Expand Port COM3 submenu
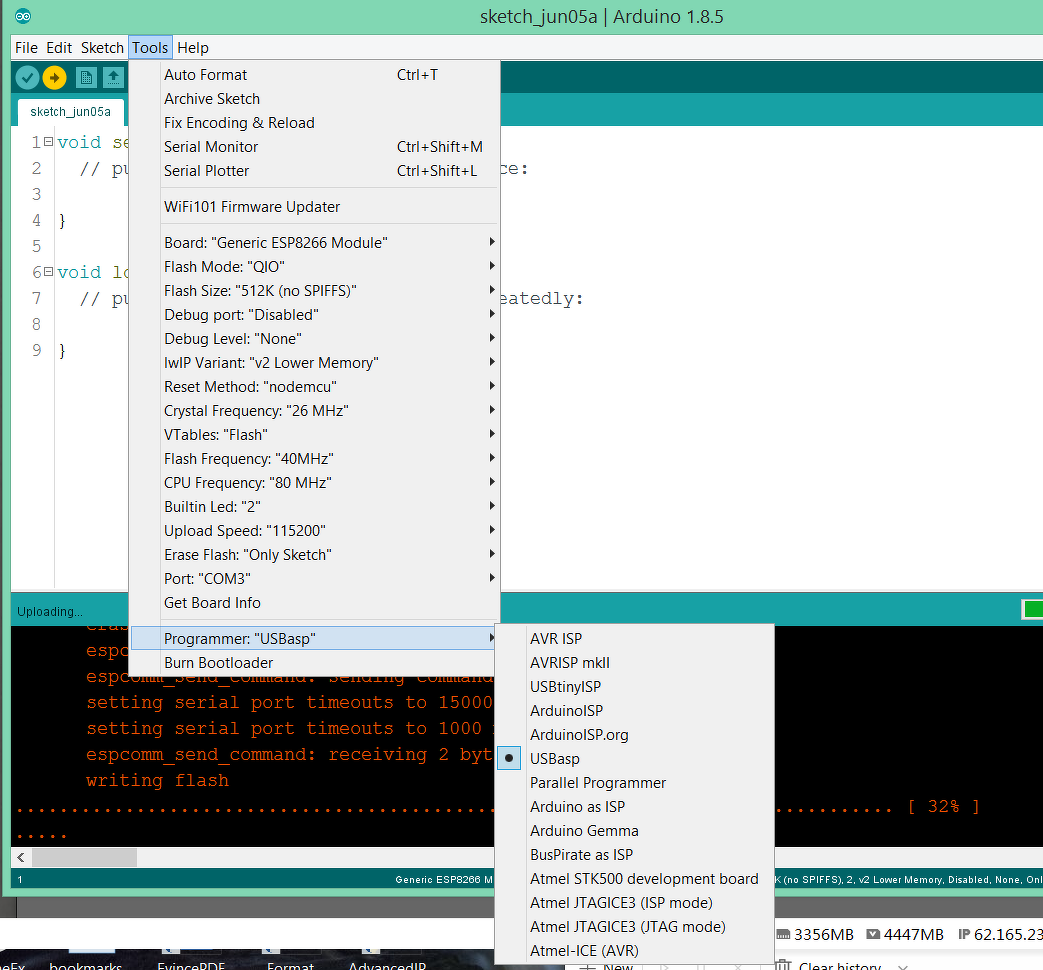This screenshot has height=970, width=1043. pos(314,578)
